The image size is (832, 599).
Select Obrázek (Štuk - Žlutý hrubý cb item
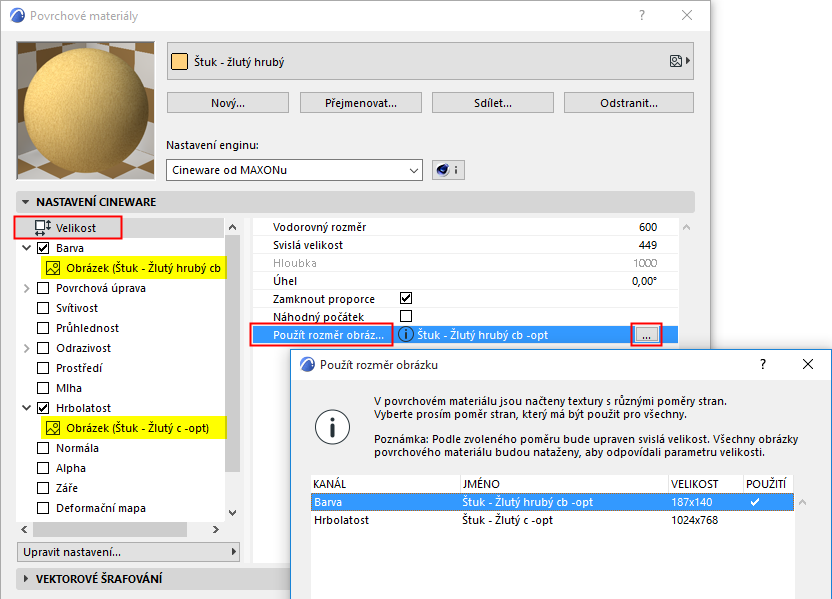pos(133,268)
